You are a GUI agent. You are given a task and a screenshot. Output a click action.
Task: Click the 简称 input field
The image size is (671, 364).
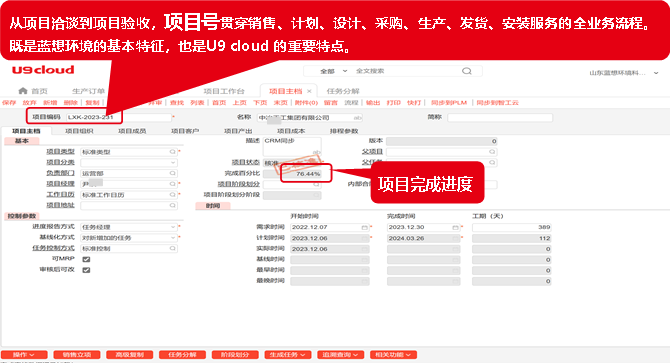pyautogui.click(x=500, y=117)
